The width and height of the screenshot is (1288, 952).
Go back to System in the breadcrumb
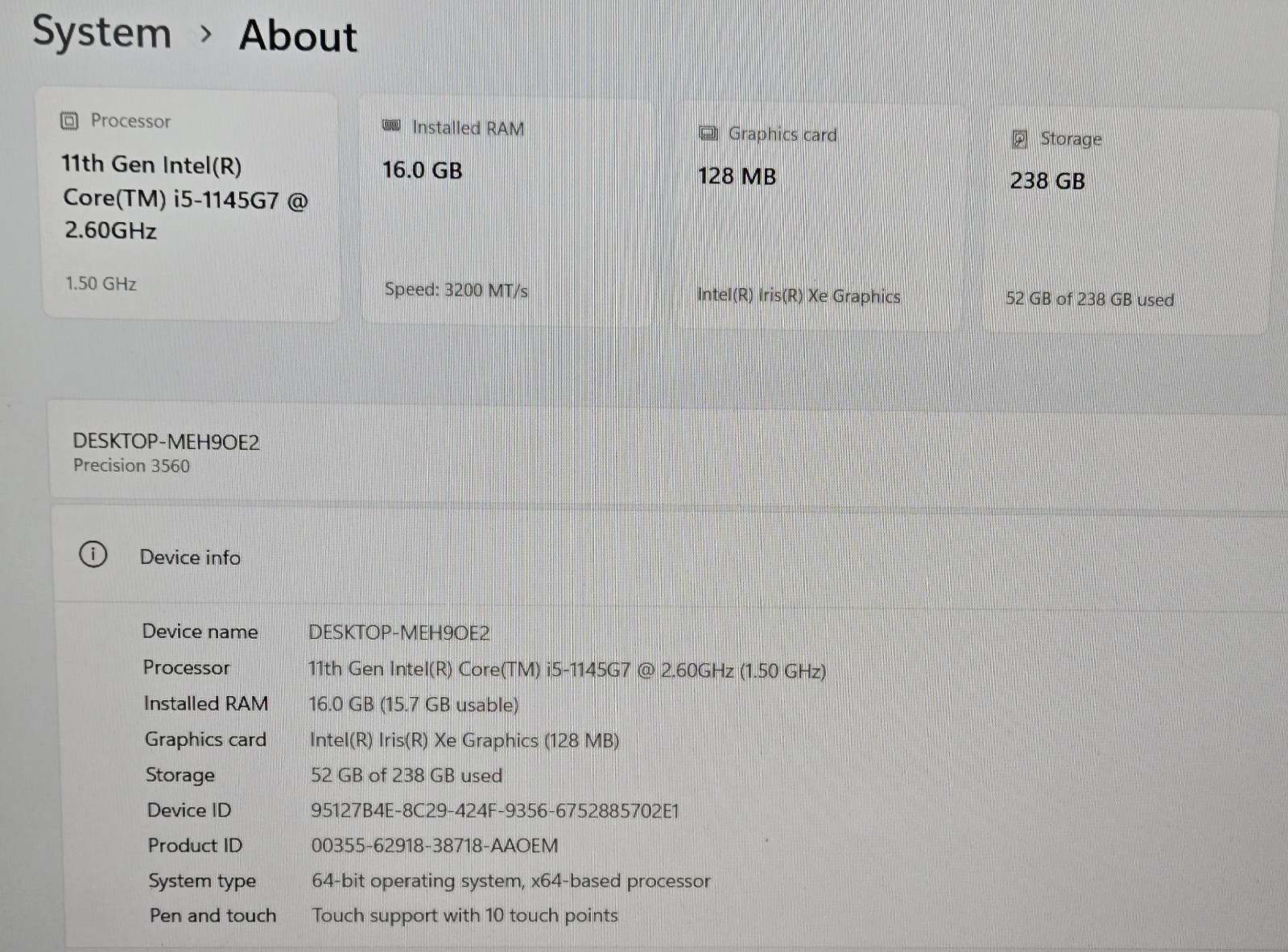tap(101, 33)
